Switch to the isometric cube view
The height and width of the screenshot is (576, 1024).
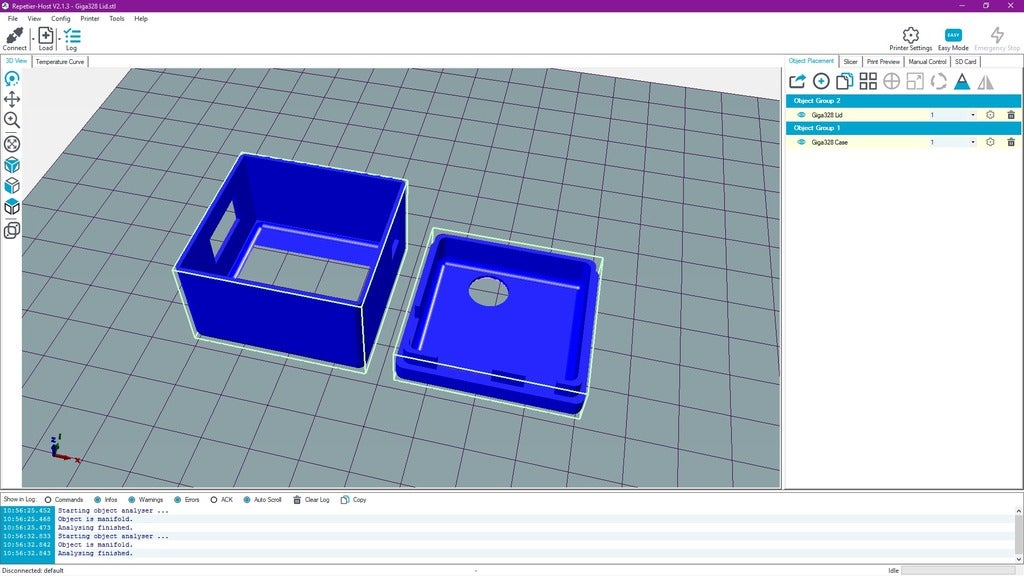(x=12, y=165)
